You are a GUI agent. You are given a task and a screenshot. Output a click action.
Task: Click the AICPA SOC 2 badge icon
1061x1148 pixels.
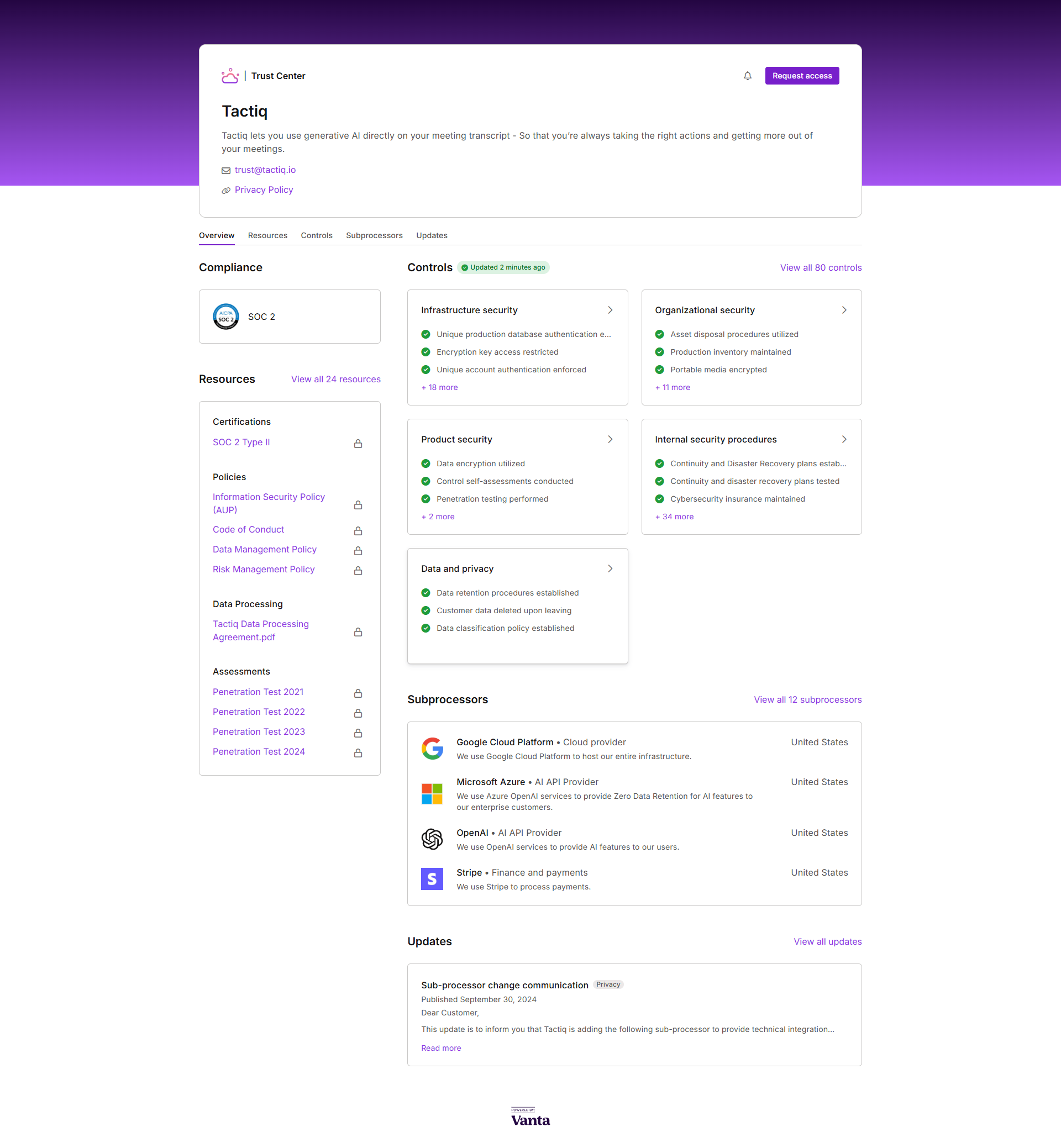coord(225,317)
